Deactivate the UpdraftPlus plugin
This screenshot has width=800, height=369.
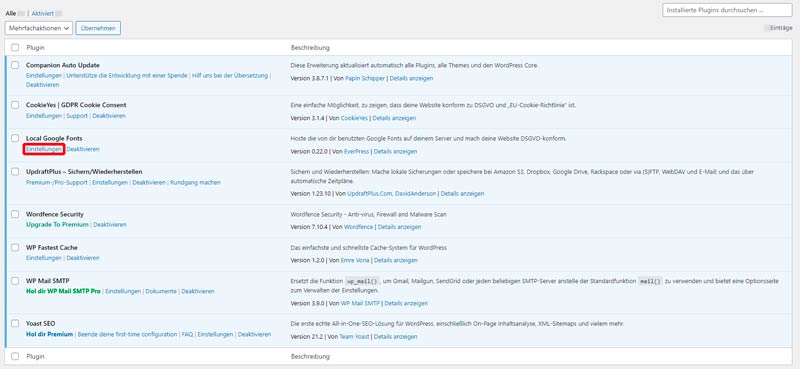[x=149, y=182]
